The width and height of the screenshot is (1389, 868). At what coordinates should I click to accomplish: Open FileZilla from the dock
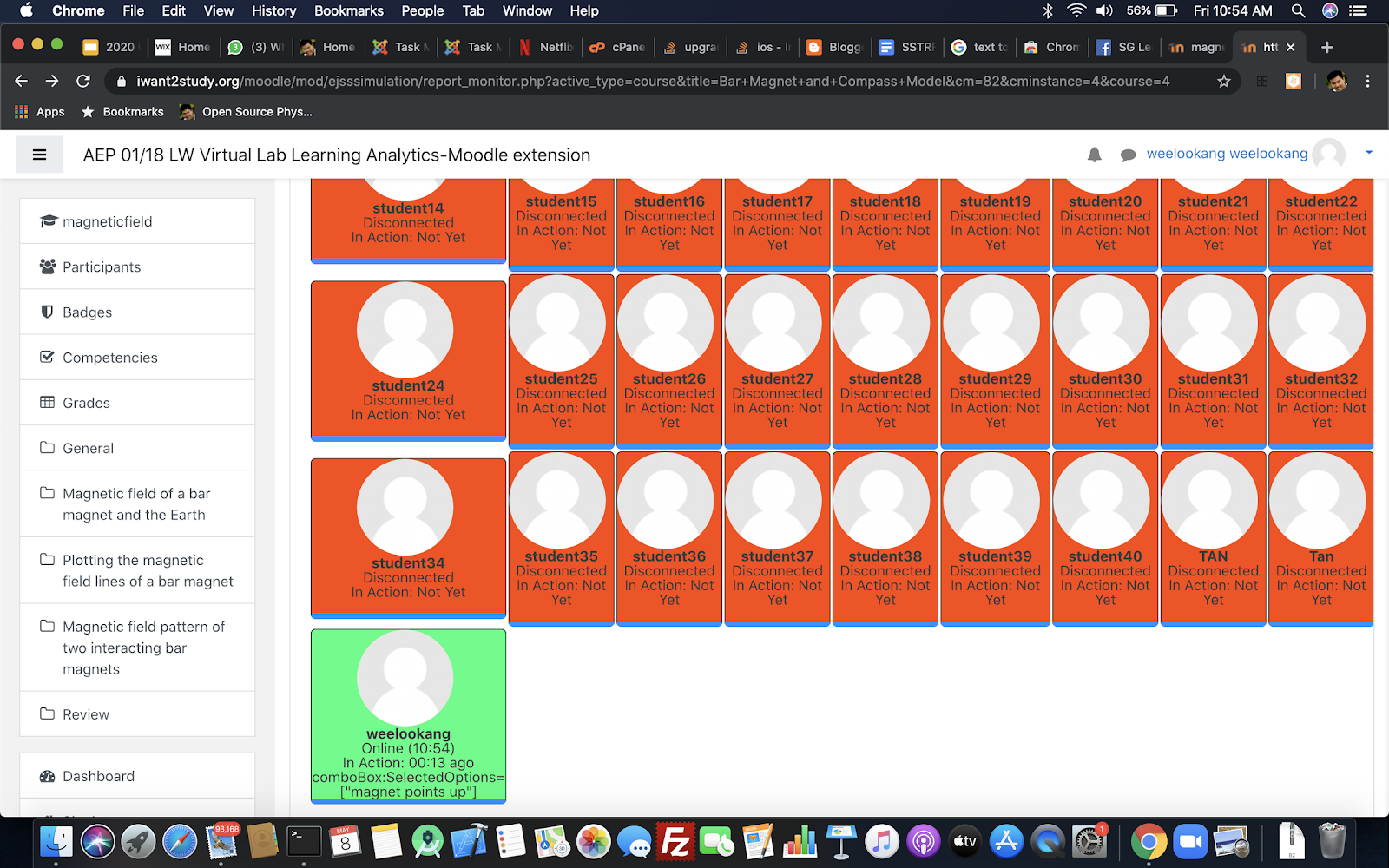(675, 841)
